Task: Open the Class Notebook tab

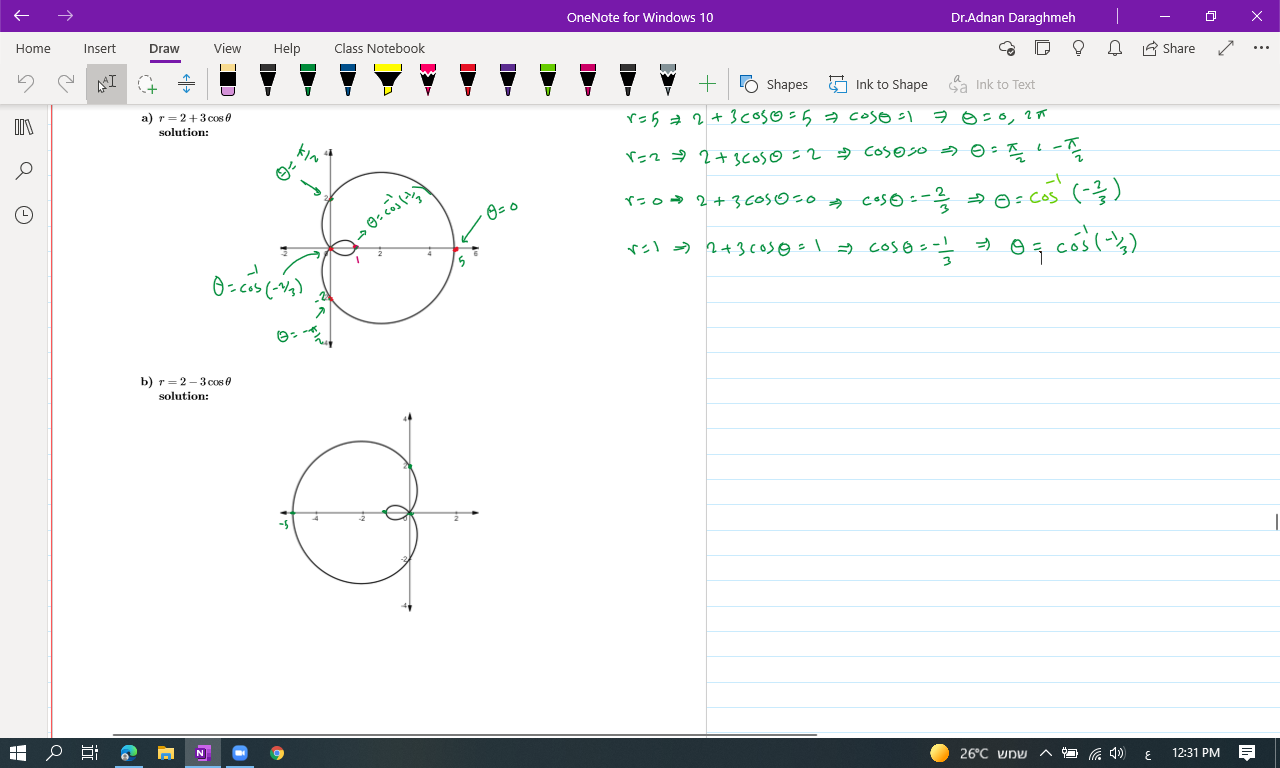Action: 379,48
